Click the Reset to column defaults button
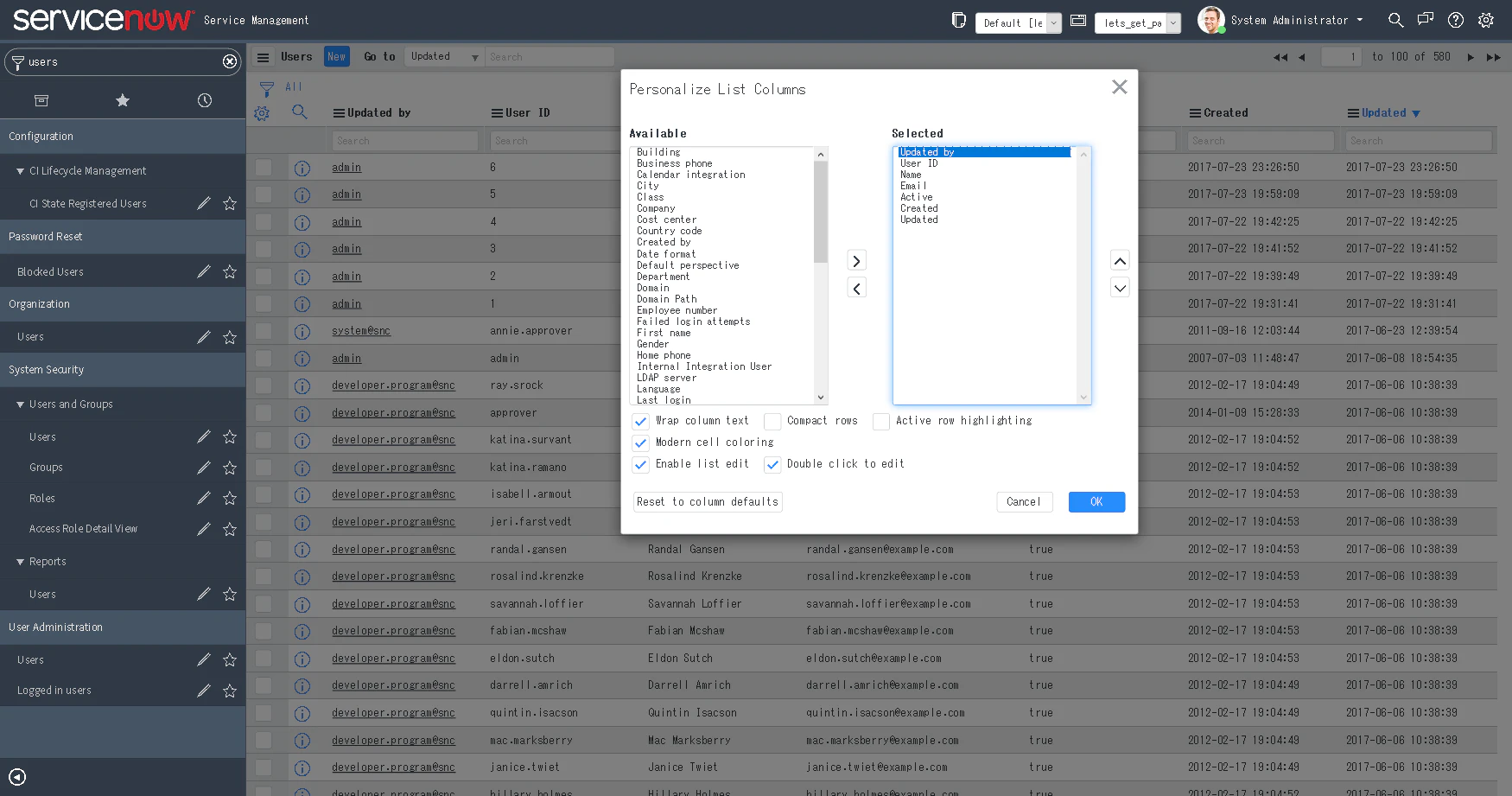Screen dimensions: 1512x796 pyautogui.click(x=708, y=501)
